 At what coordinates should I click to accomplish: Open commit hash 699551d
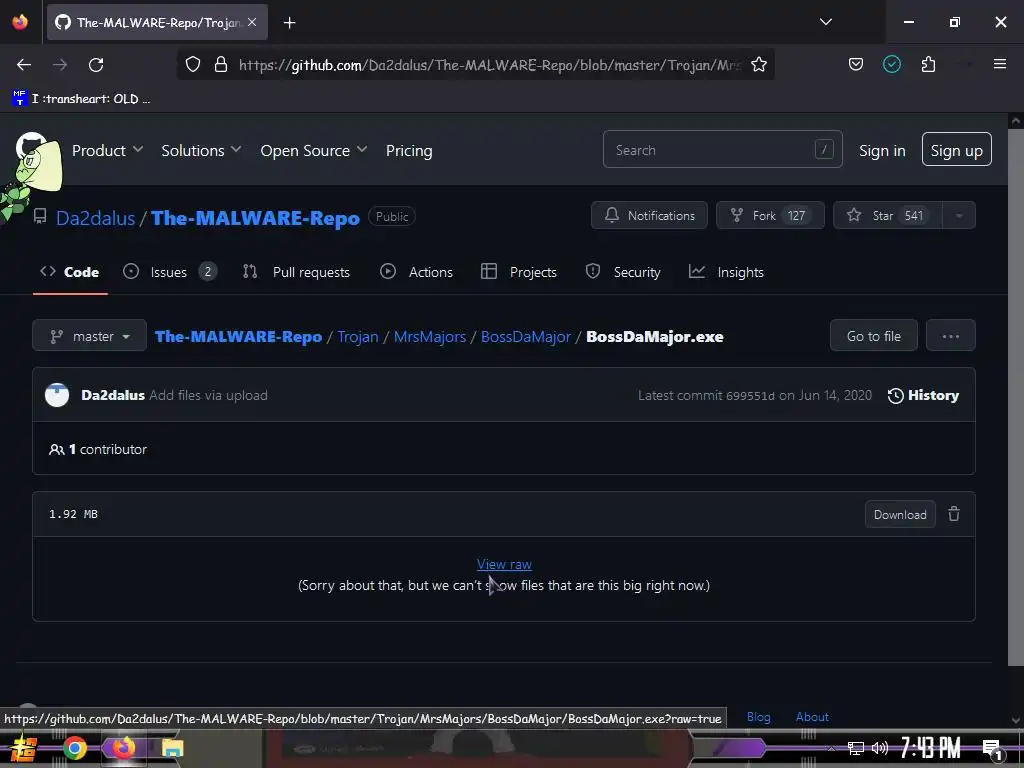(750, 395)
